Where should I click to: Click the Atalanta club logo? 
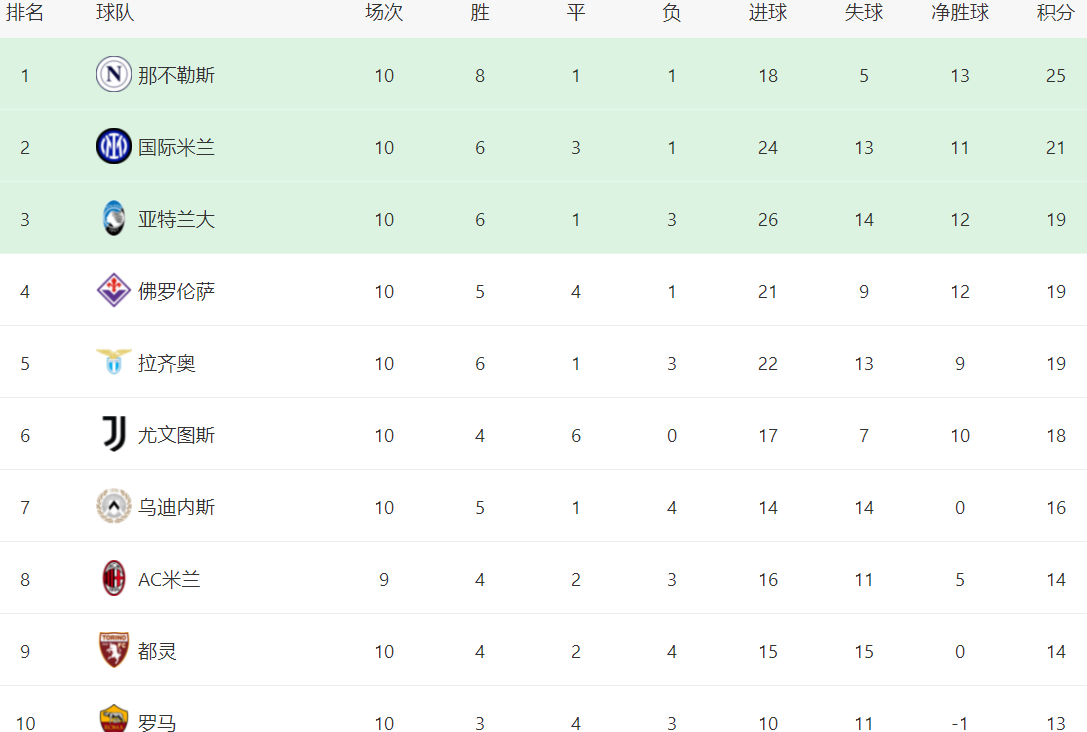click(x=114, y=219)
